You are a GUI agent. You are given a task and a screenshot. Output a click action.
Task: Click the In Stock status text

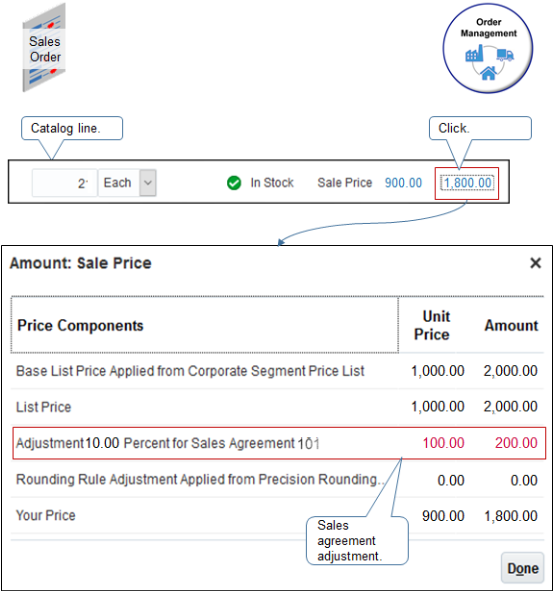click(x=272, y=183)
